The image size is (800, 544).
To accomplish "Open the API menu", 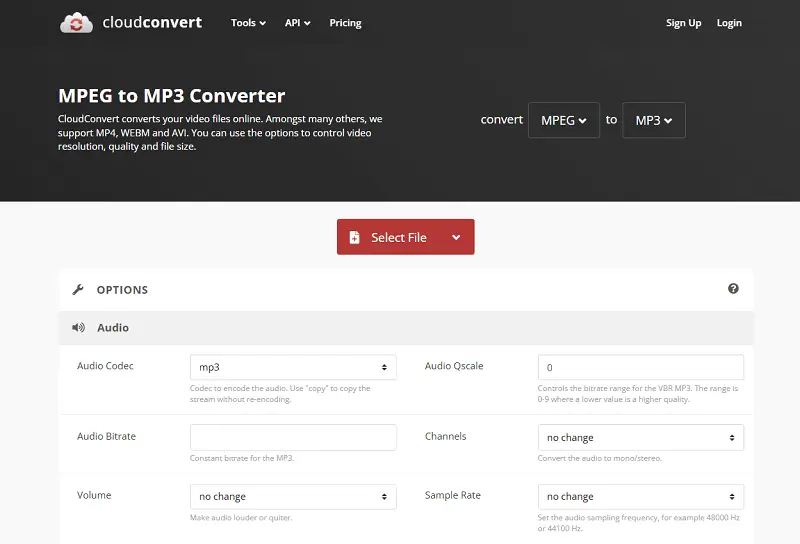I will [297, 23].
